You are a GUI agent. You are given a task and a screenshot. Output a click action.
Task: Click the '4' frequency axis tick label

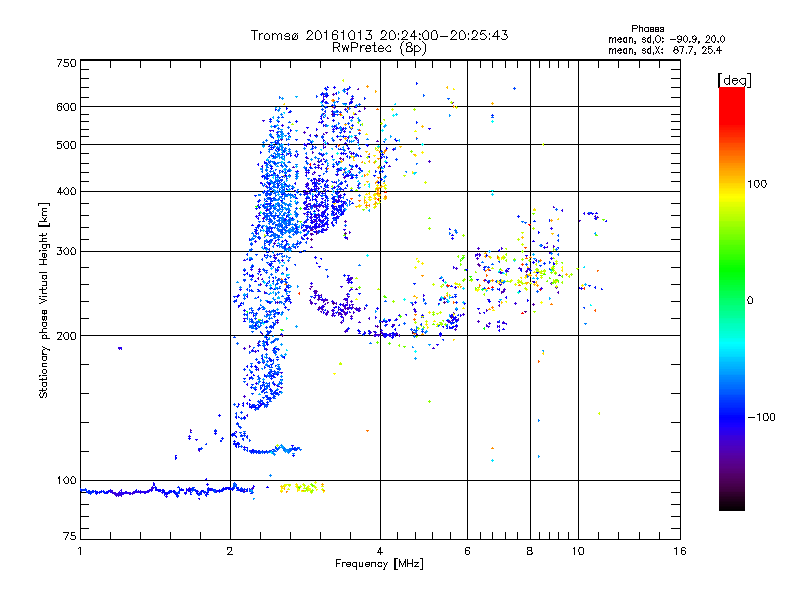click(x=380, y=551)
